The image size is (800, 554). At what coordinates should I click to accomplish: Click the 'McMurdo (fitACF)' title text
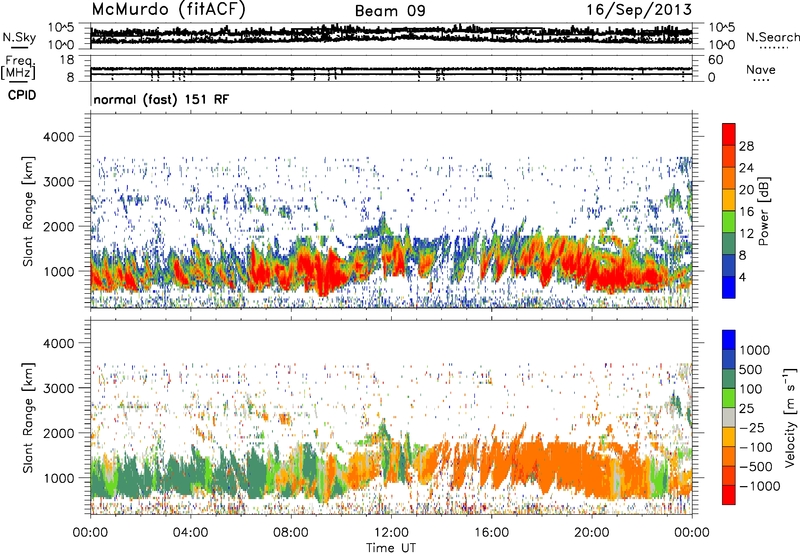point(169,10)
